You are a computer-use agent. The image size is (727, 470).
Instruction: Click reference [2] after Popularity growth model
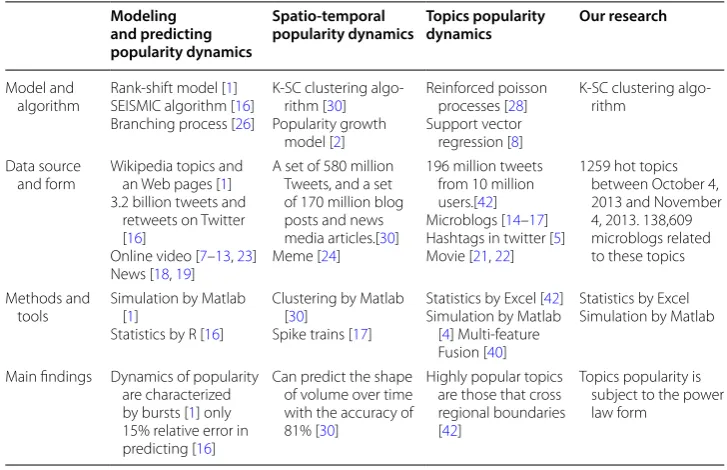coord(337,142)
